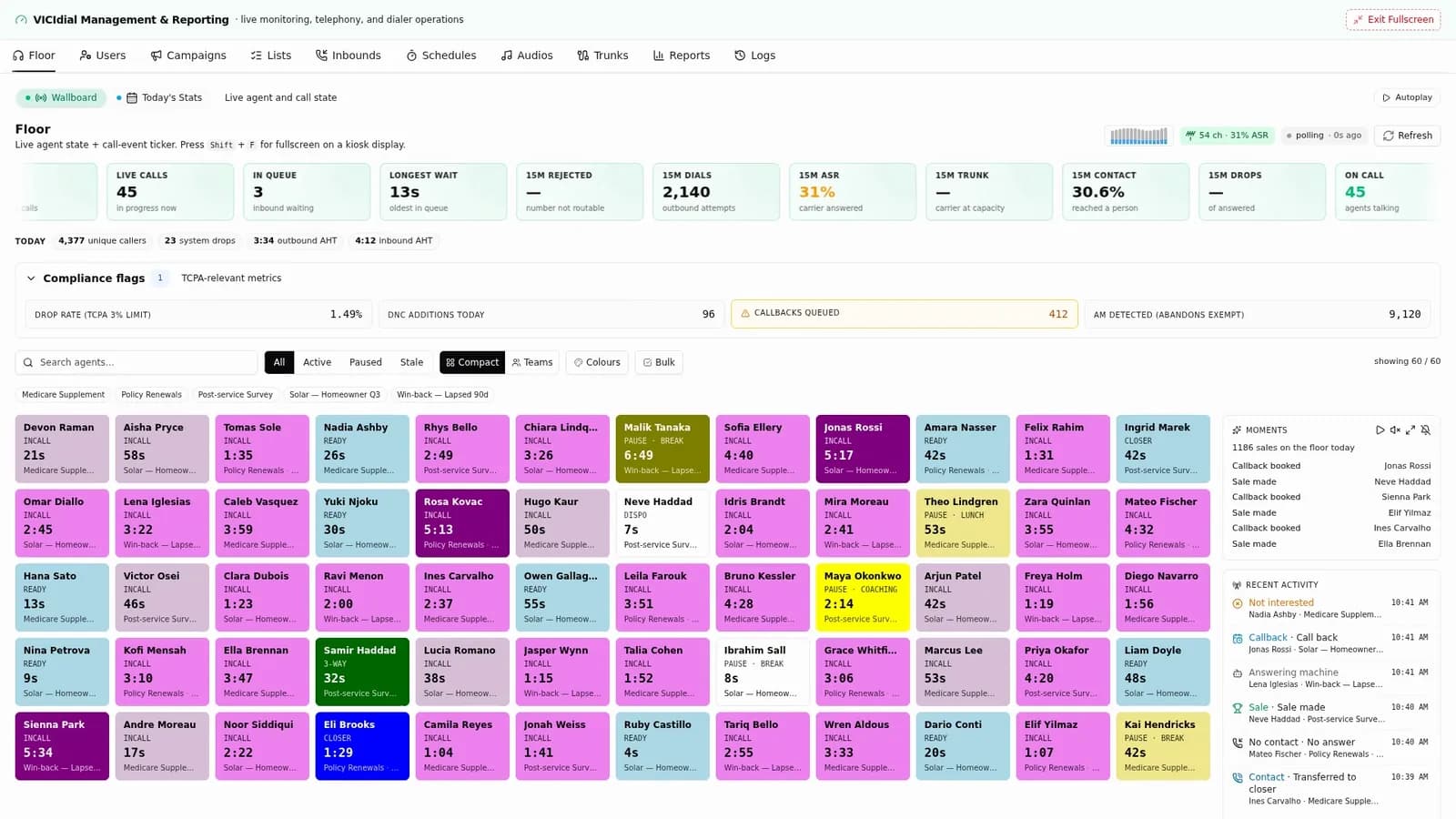Open the Callback activity for Jonas Rossi
Image resolution: width=1456 pixels, height=819 pixels.
[1330, 643]
